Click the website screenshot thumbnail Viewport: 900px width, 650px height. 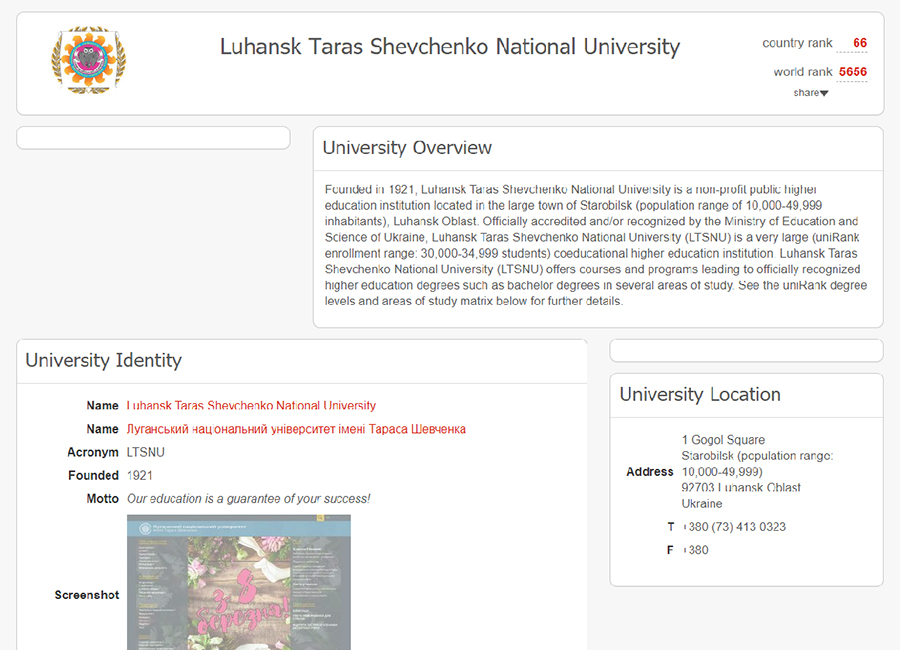coord(239,582)
